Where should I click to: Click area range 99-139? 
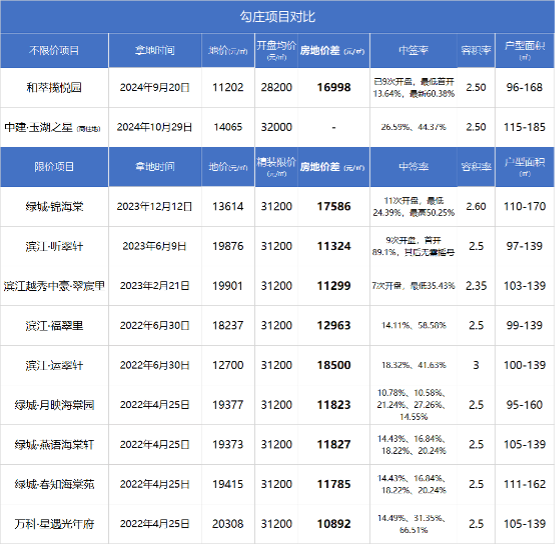[x=524, y=326]
